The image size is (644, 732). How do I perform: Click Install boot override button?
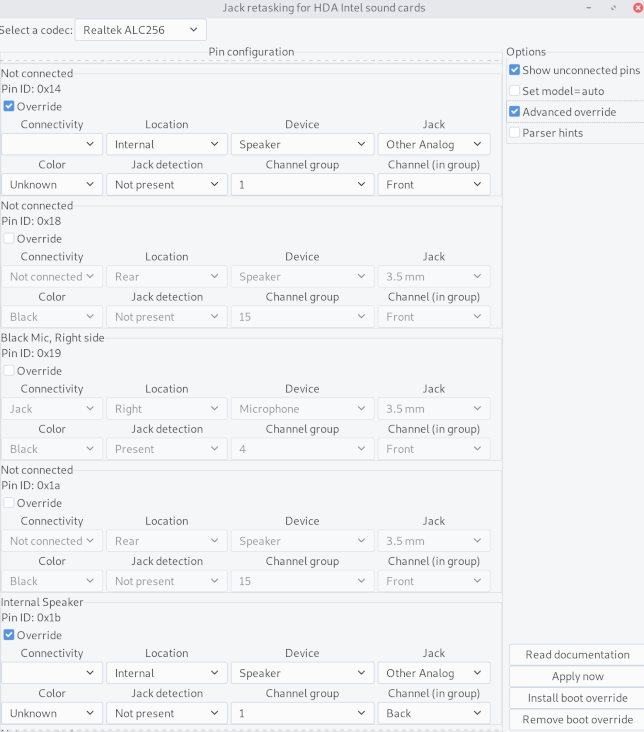tap(577, 697)
